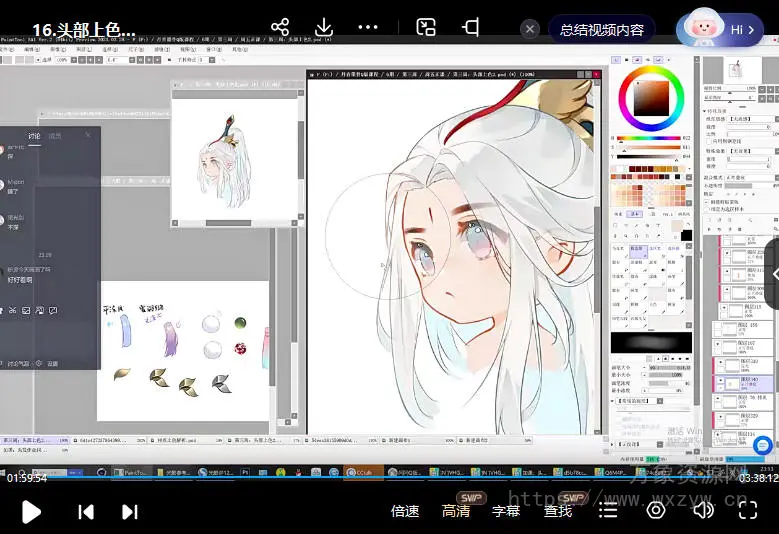Click the blue chat bubble icon
The width and height of the screenshot is (779, 534).
click(763, 444)
